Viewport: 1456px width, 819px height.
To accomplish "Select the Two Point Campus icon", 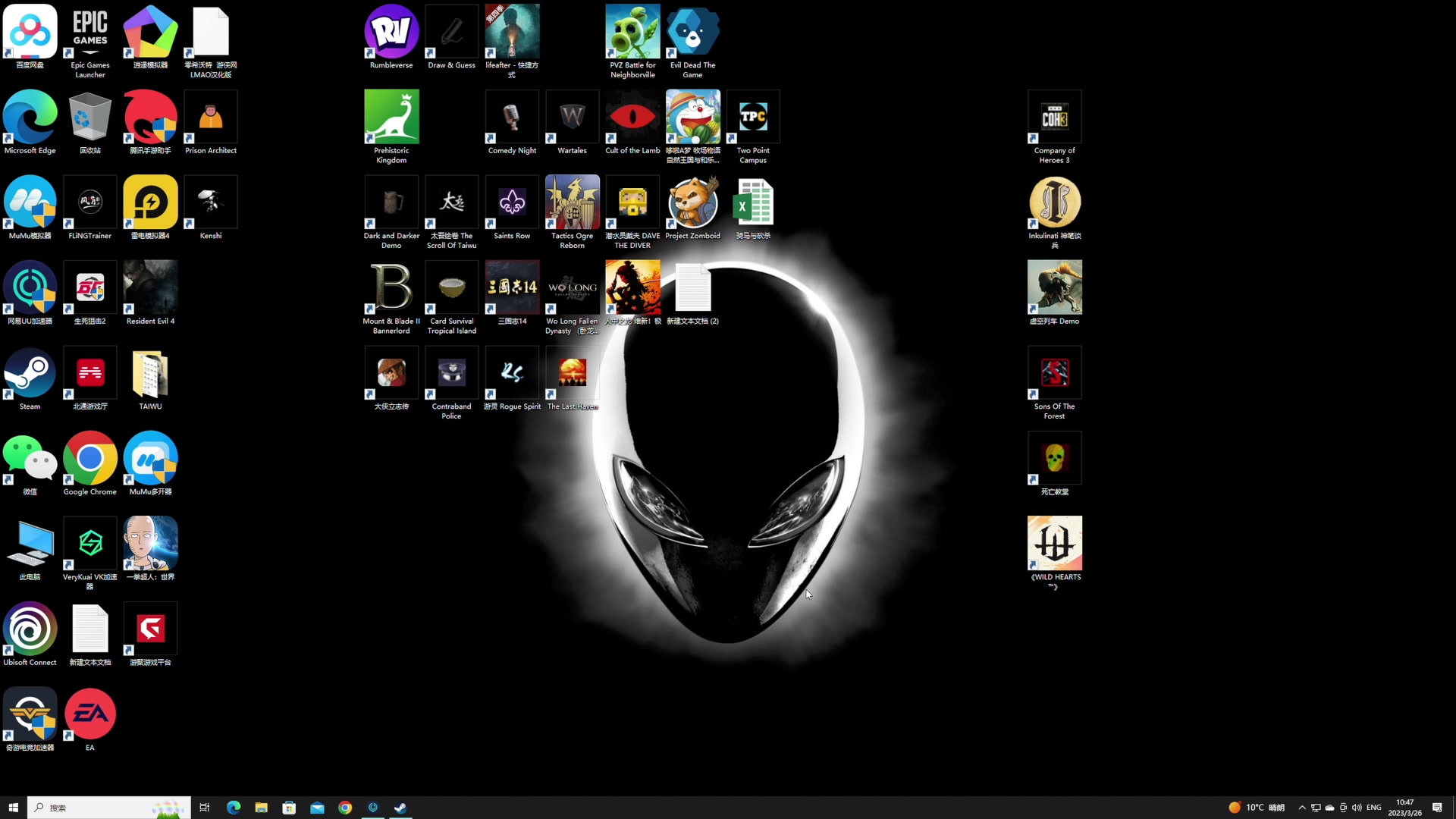I will click(753, 127).
